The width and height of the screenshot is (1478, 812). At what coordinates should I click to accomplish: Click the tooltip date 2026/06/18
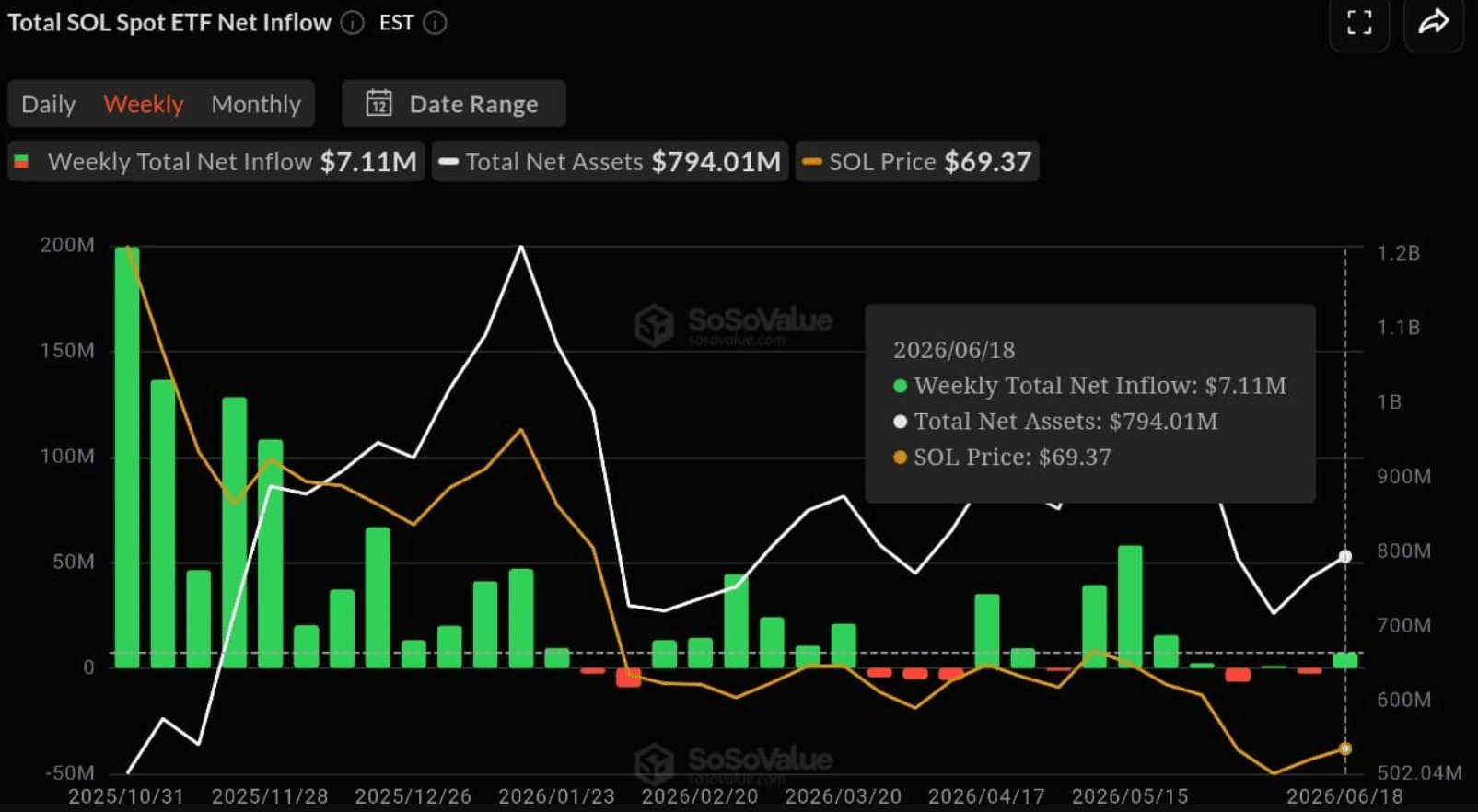click(954, 350)
